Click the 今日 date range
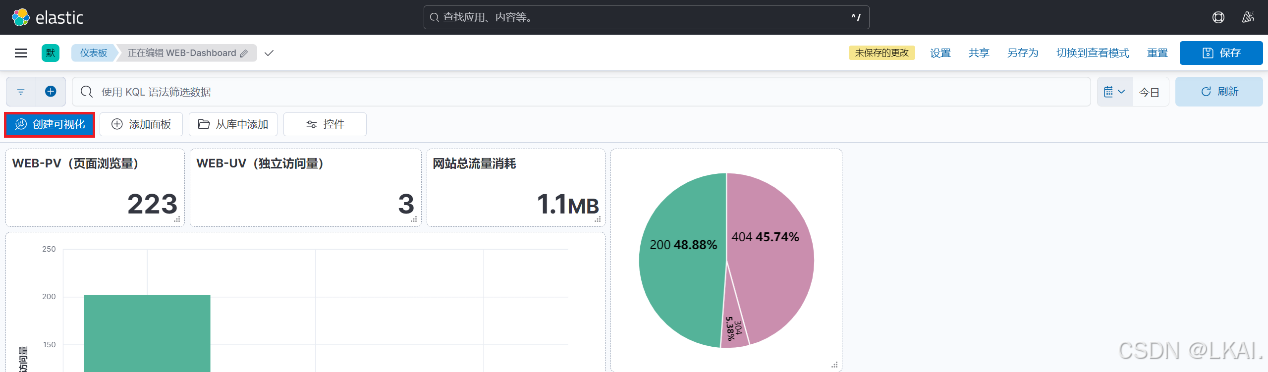 click(x=1150, y=92)
